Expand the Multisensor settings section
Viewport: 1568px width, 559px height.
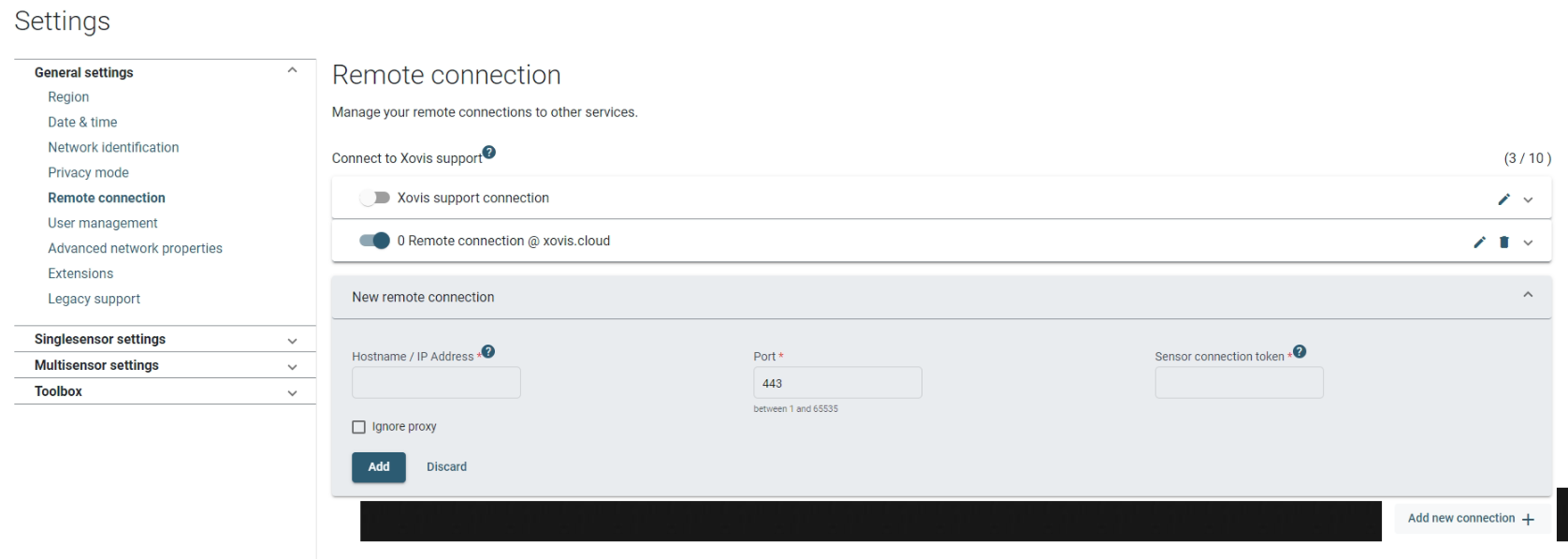pyautogui.click(x=292, y=367)
